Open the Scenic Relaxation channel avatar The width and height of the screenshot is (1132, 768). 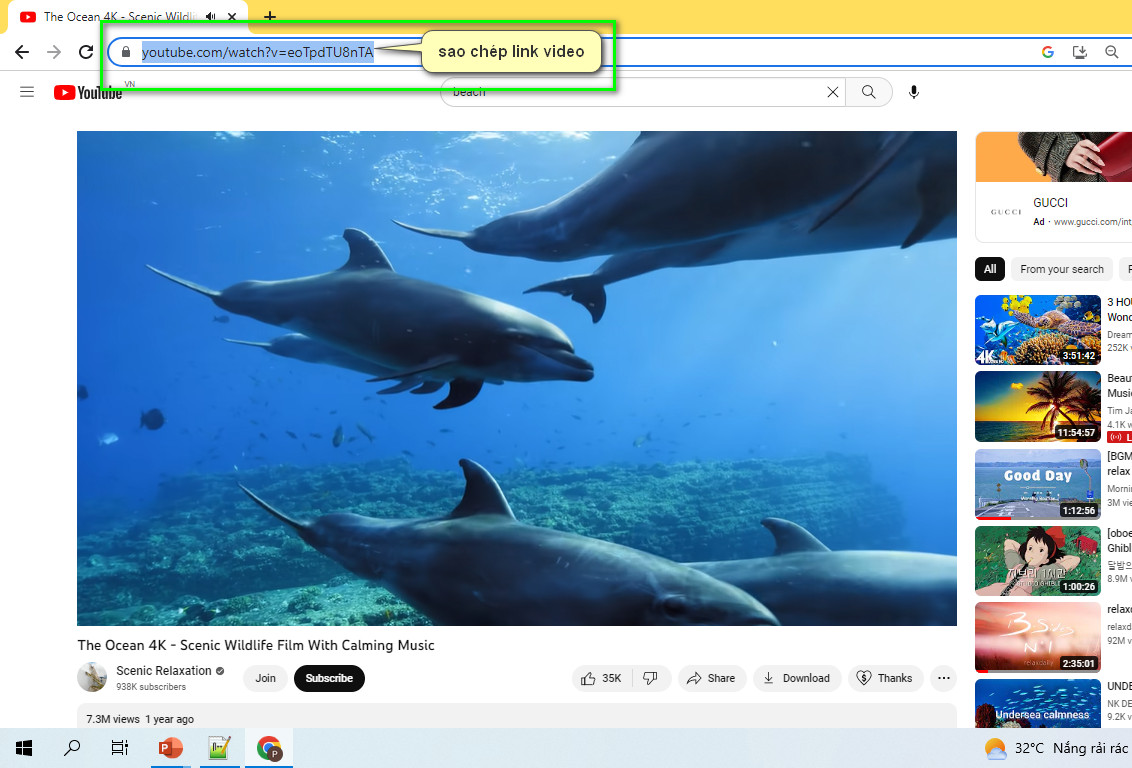point(92,677)
